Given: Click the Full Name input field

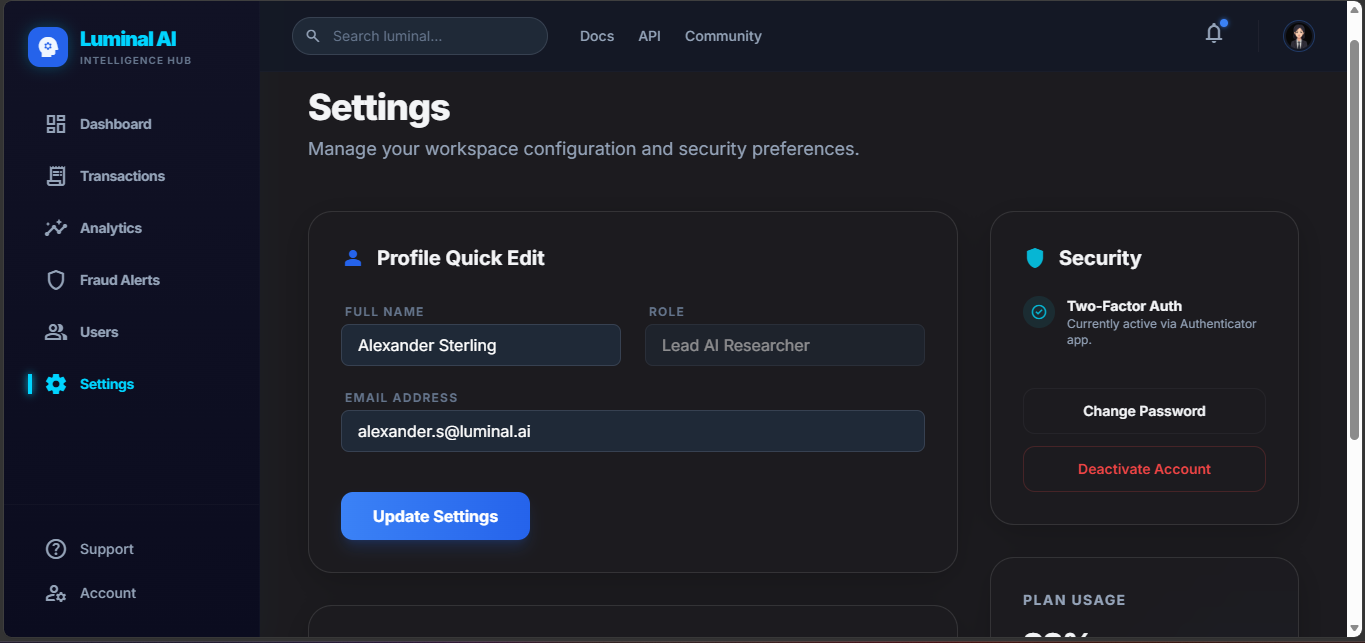Looking at the screenshot, I should (481, 345).
